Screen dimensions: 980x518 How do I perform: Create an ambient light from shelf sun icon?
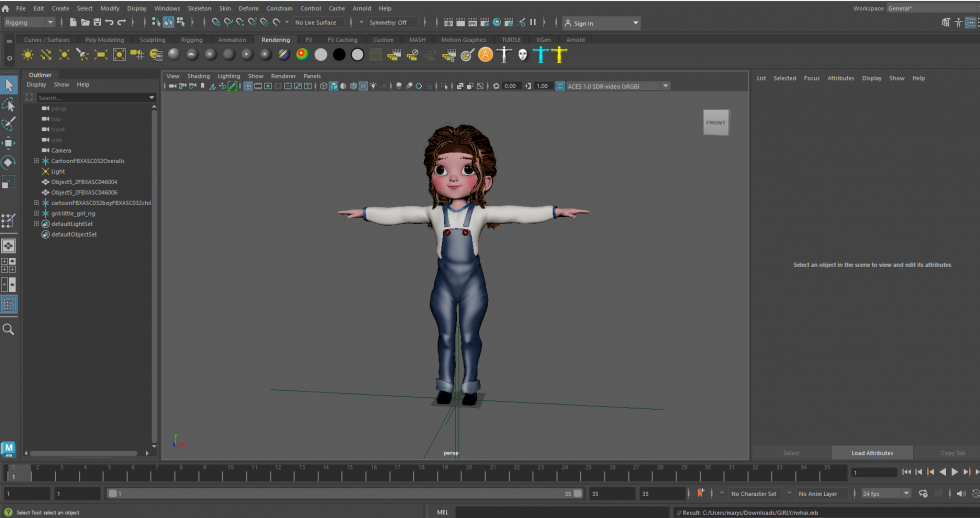(28, 55)
